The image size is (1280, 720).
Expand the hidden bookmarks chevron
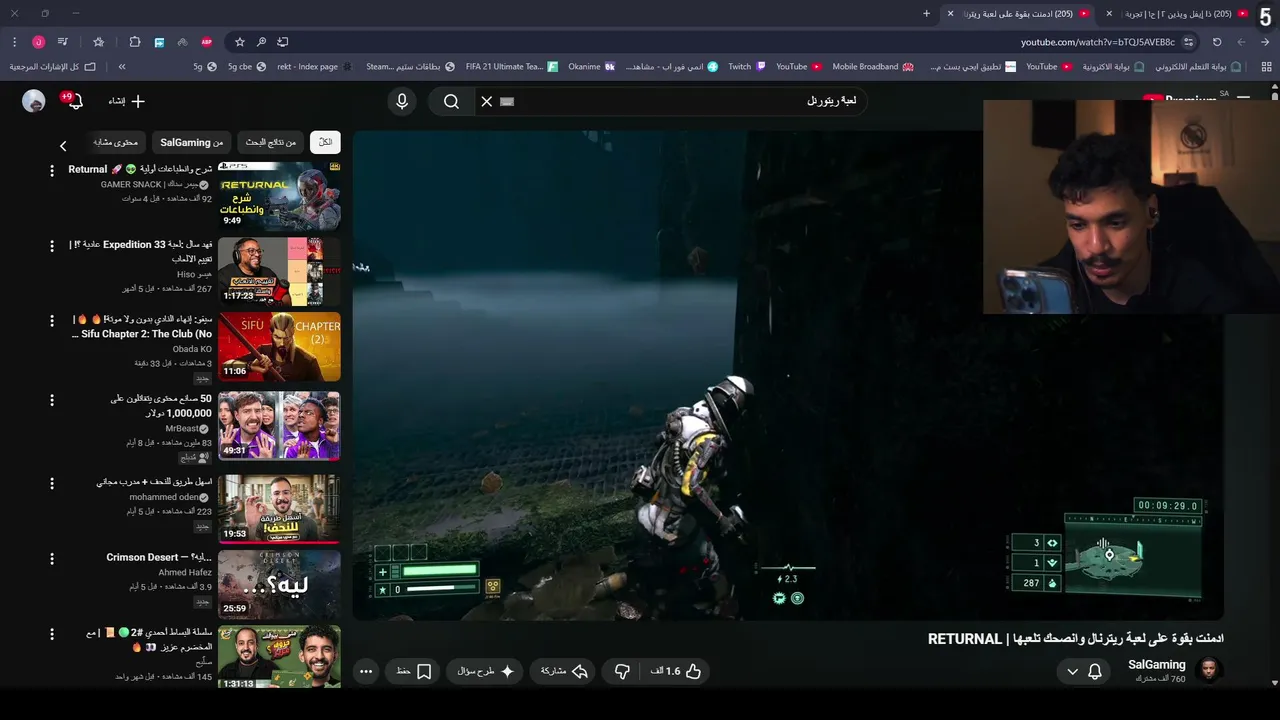tap(122, 67)
